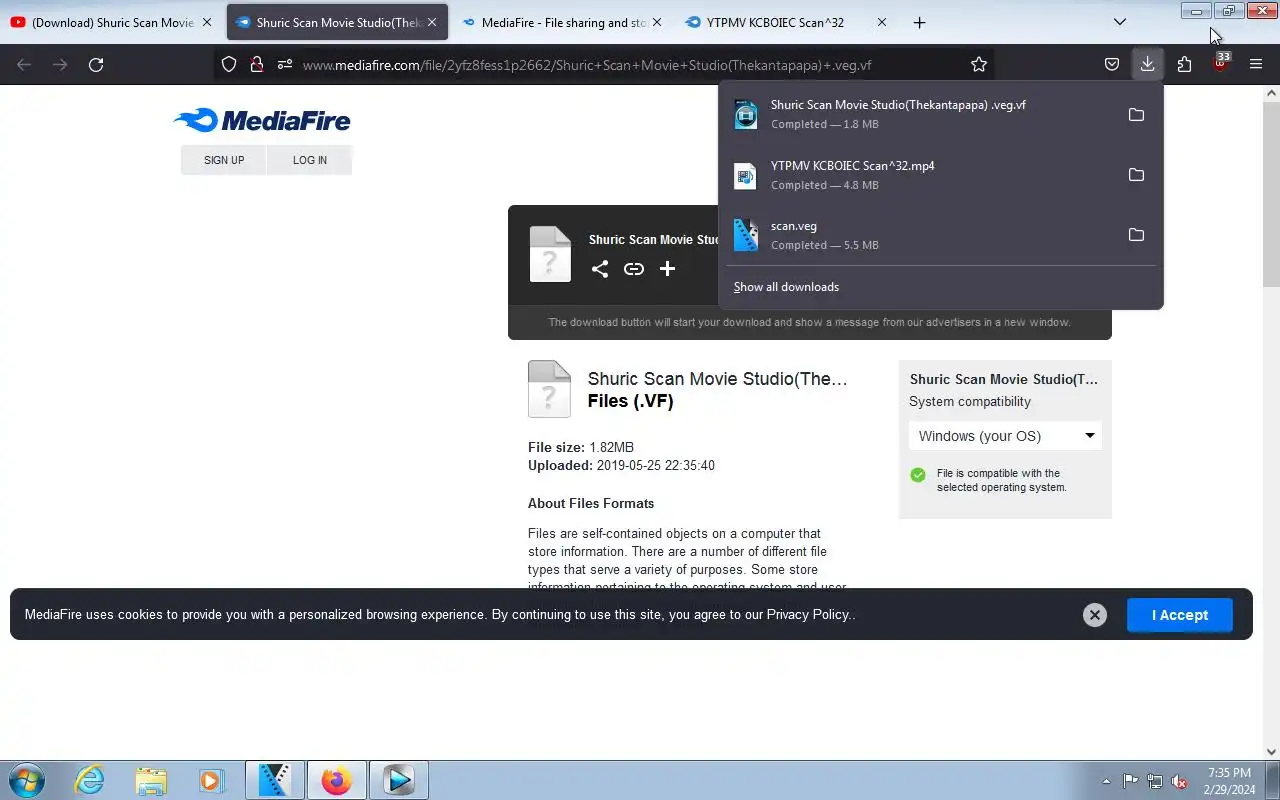Click the permissions icon in the address bar
The height and width of the screenshot is (800, 1280).
[285, 65]
